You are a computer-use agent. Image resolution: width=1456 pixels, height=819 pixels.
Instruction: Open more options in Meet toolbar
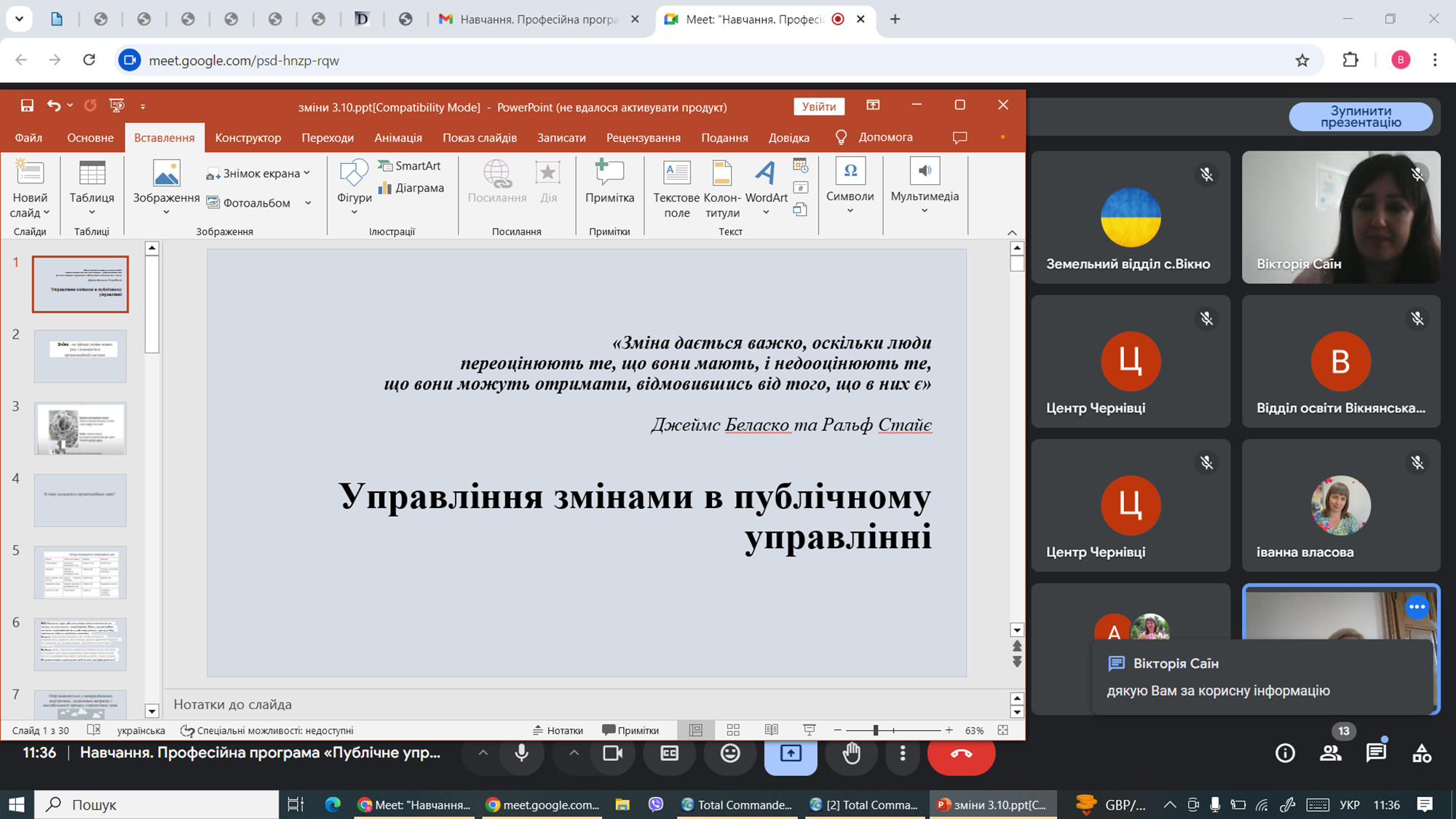click(x=903, y=753)
